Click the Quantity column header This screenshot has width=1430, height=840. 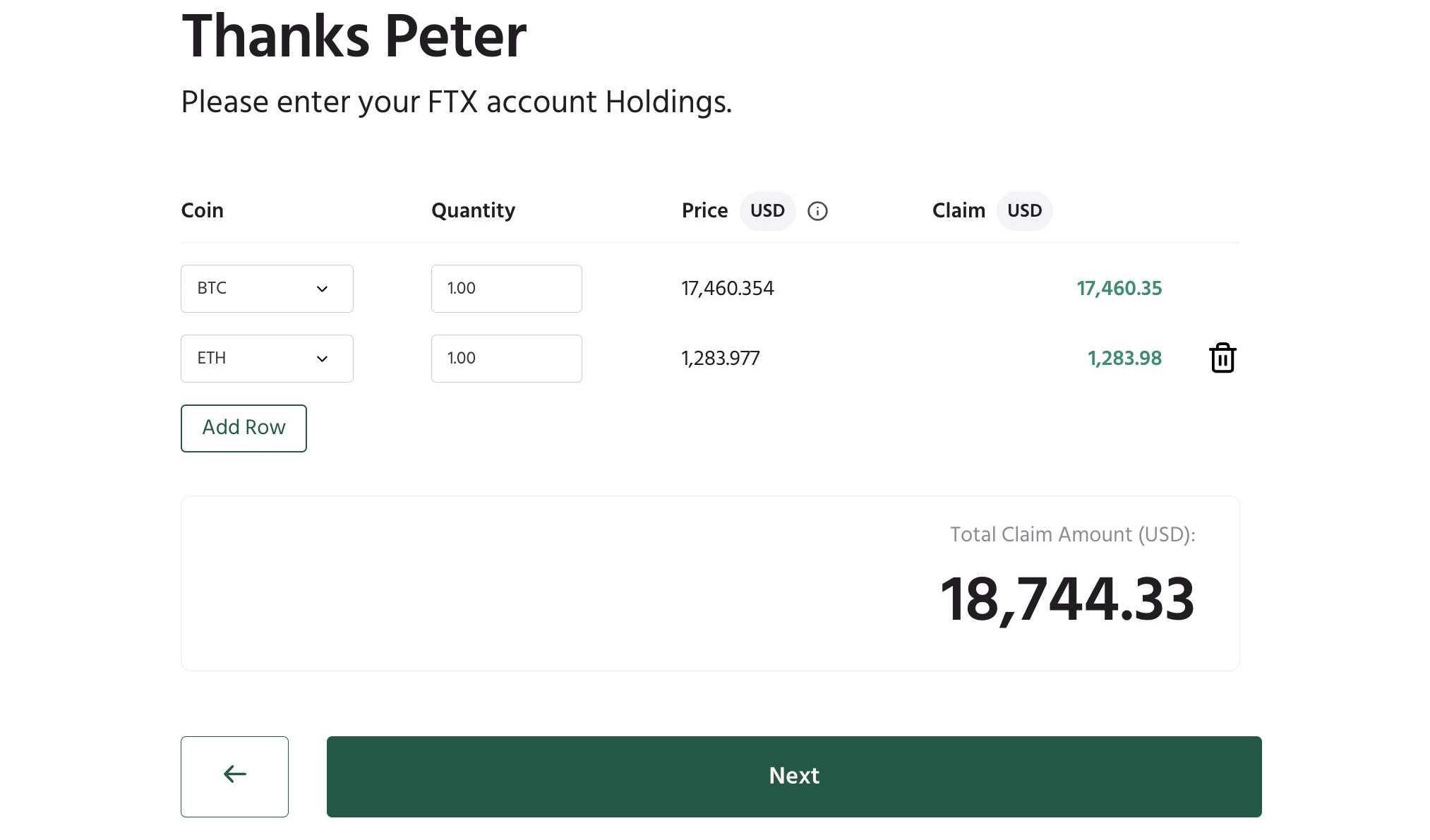click(473, 210)
